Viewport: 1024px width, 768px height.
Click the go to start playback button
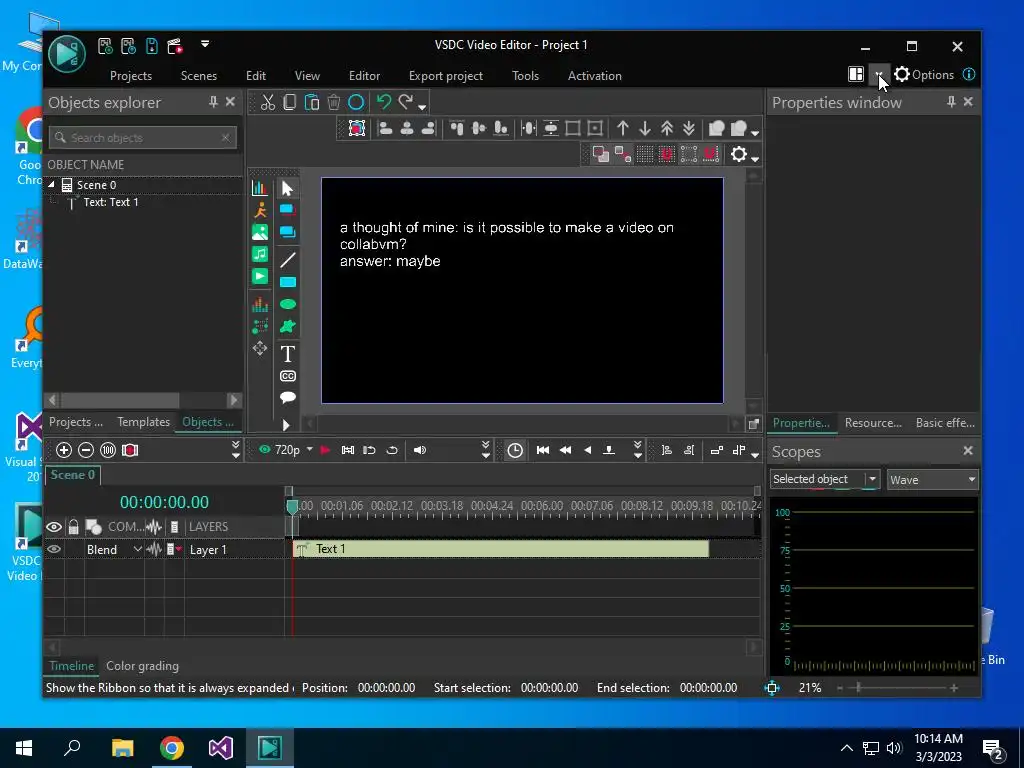coord(542,450)
